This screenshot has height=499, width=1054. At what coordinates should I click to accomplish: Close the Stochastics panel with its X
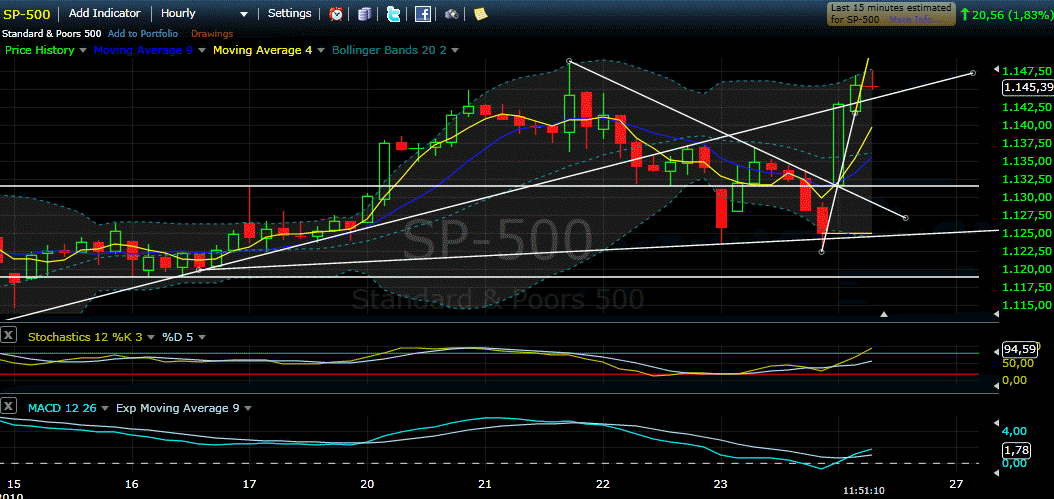point(8,334)
